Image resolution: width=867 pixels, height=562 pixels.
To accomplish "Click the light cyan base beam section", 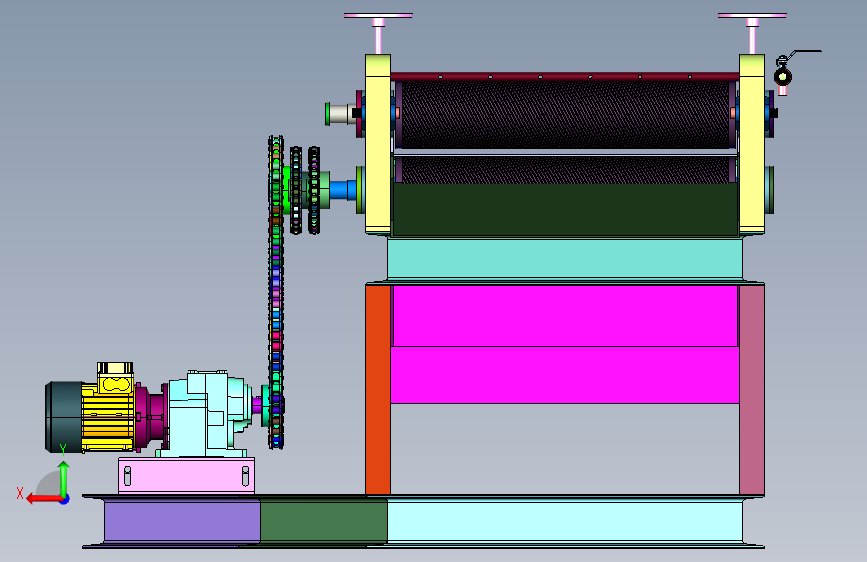I will click(565, 522).
